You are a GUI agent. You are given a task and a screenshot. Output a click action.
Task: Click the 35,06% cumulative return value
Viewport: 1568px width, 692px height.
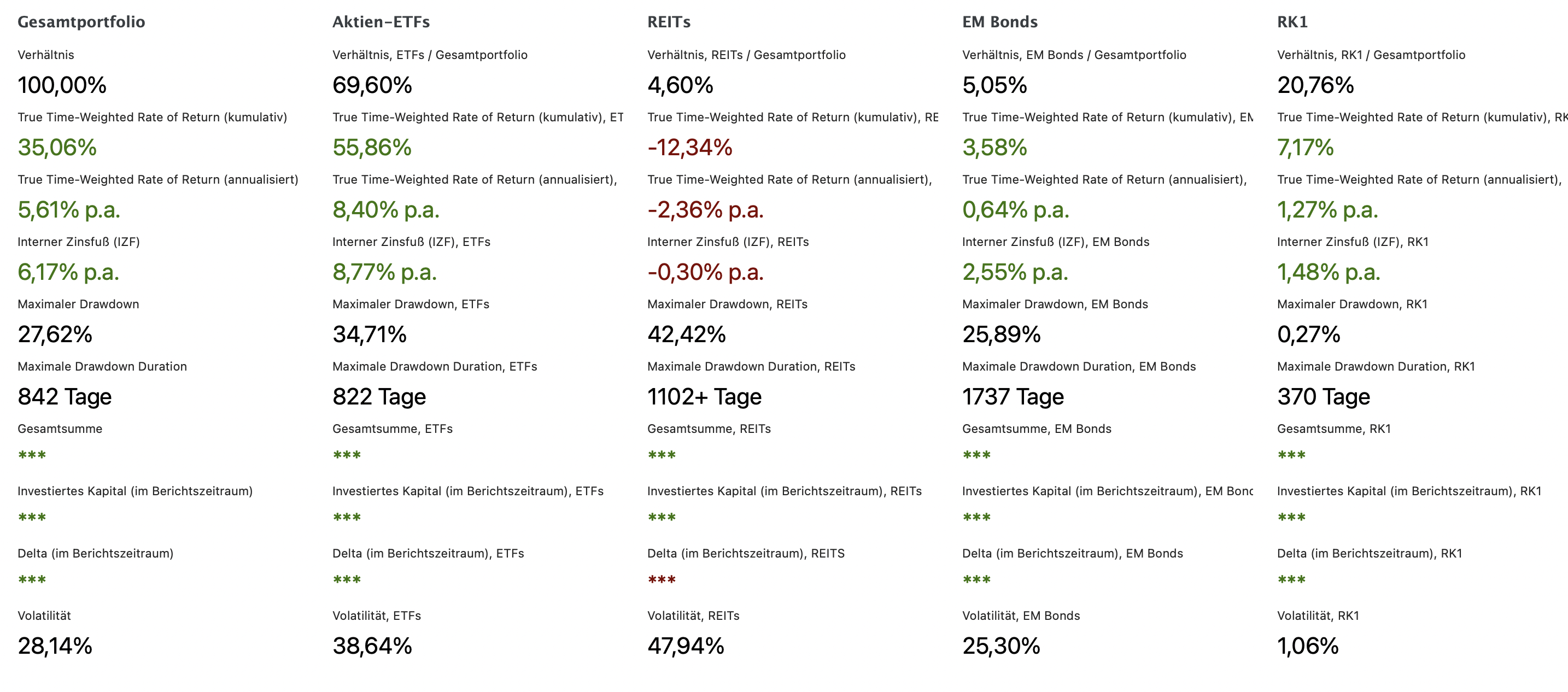tap(57, 147)
